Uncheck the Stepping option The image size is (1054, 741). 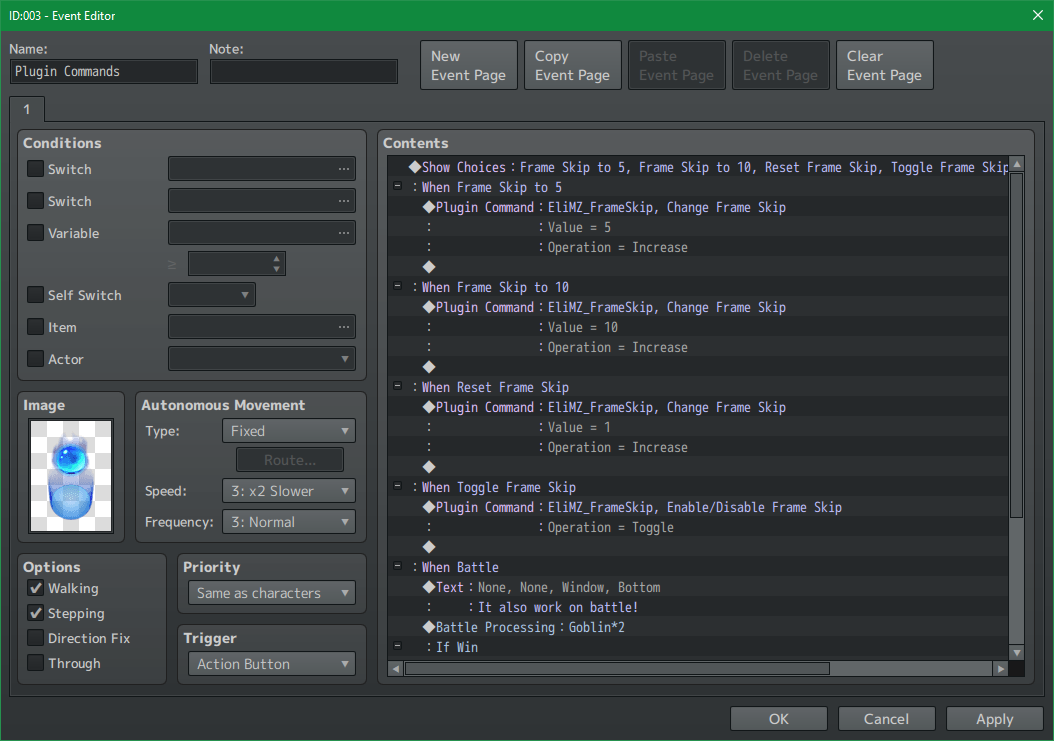click(x=36, y=613)
